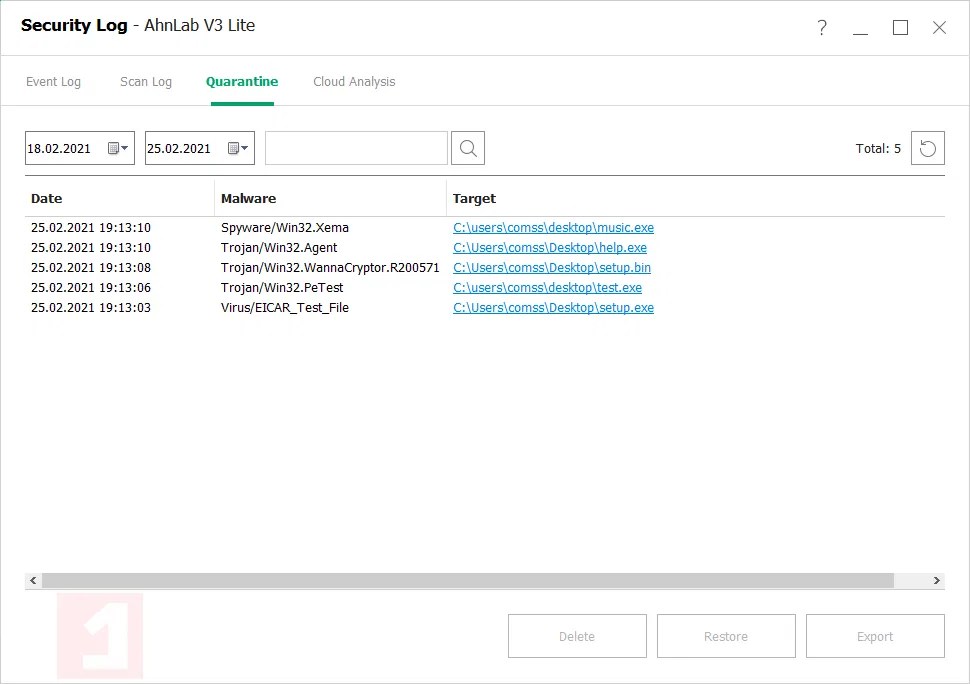
Task: Open the setup.bin target link
Action: pyautogui.click(x=552, y=267)
